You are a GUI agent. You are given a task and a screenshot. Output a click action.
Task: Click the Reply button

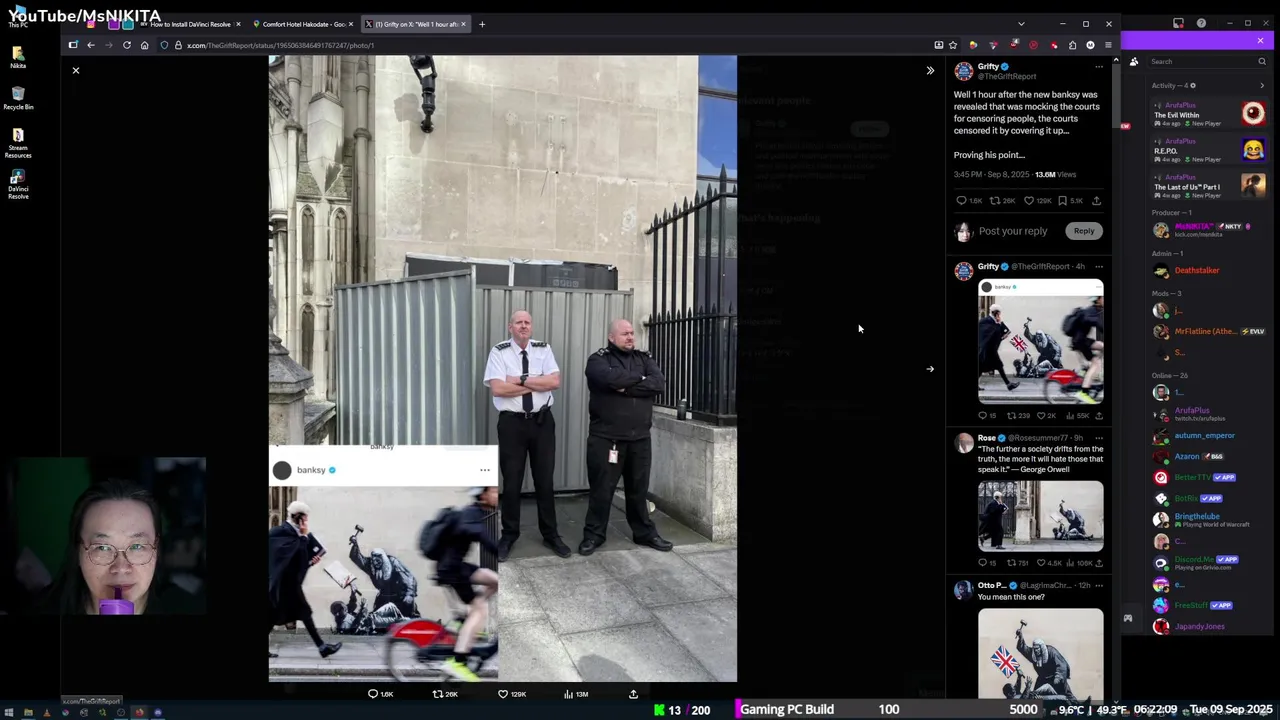coord(1084,231)
